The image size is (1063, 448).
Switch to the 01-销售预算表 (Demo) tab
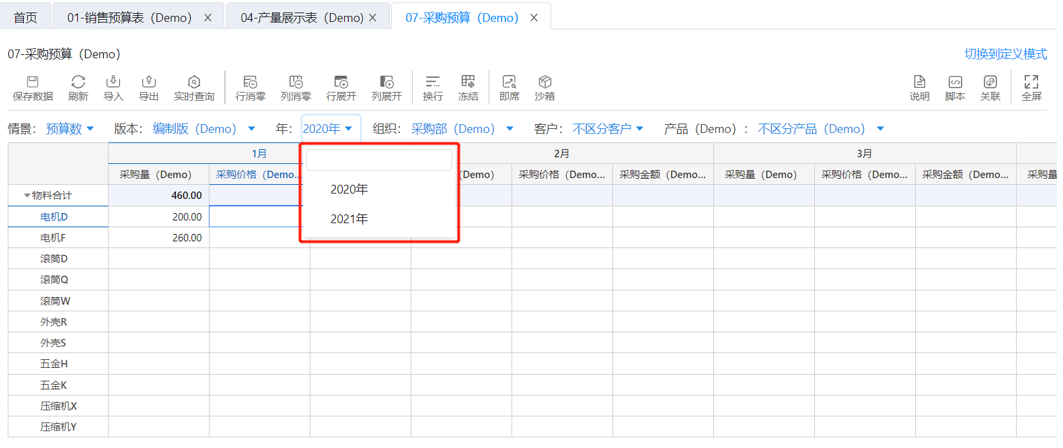coord(129,18)
